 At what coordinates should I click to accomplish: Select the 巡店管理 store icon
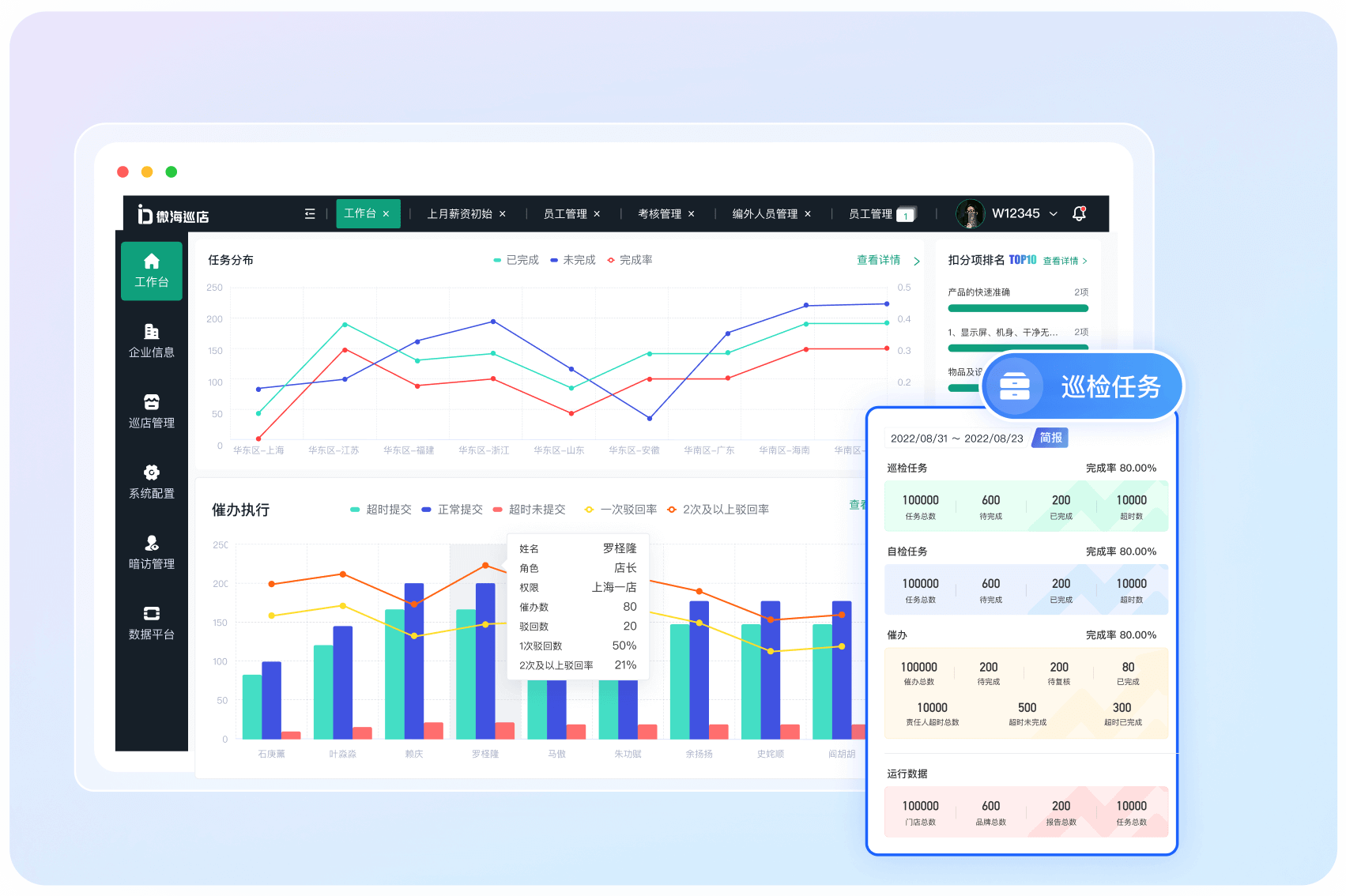pos(151,402)
